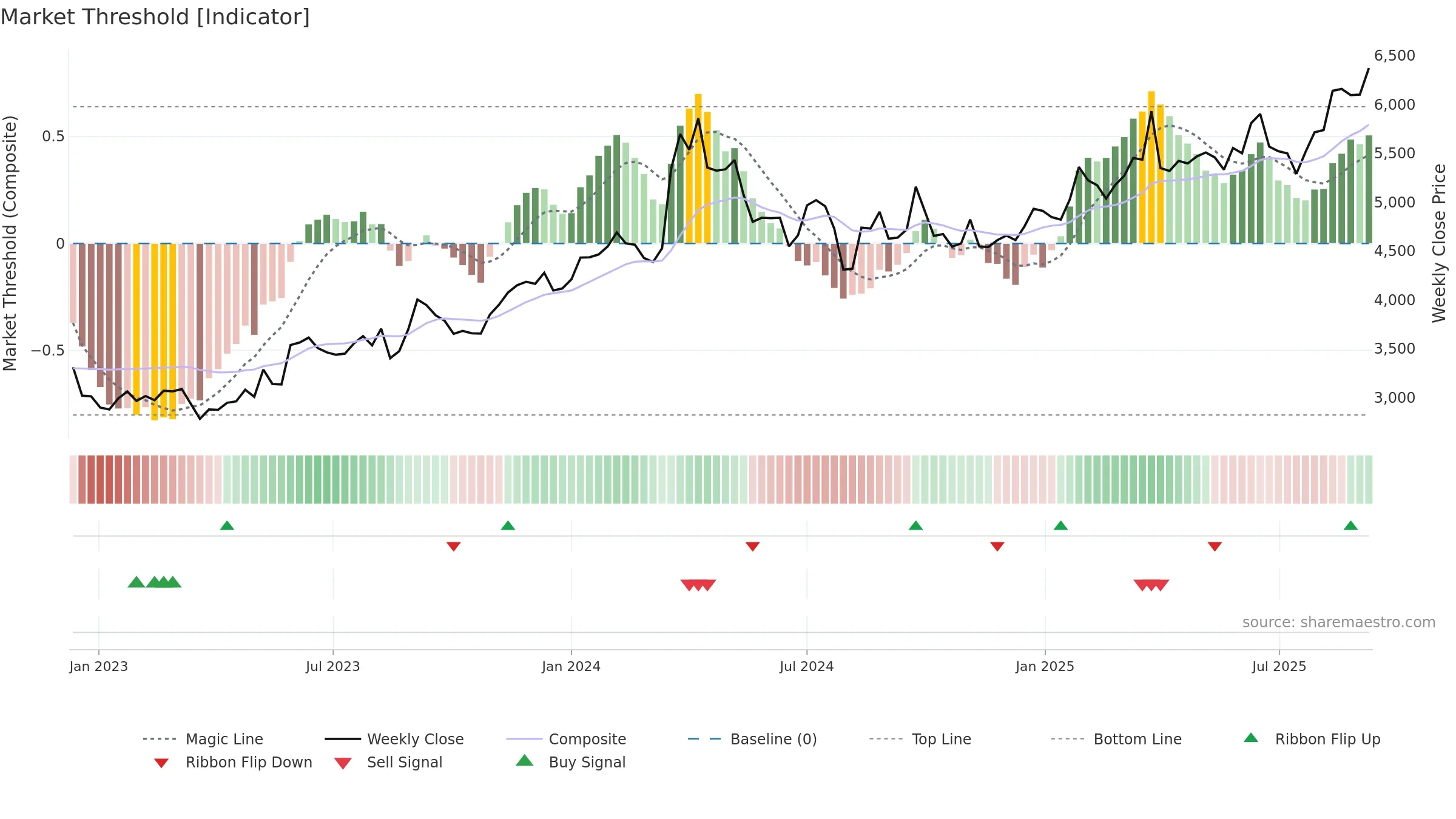Click the source: sharemaestro.com text

tap(1338, 622)
